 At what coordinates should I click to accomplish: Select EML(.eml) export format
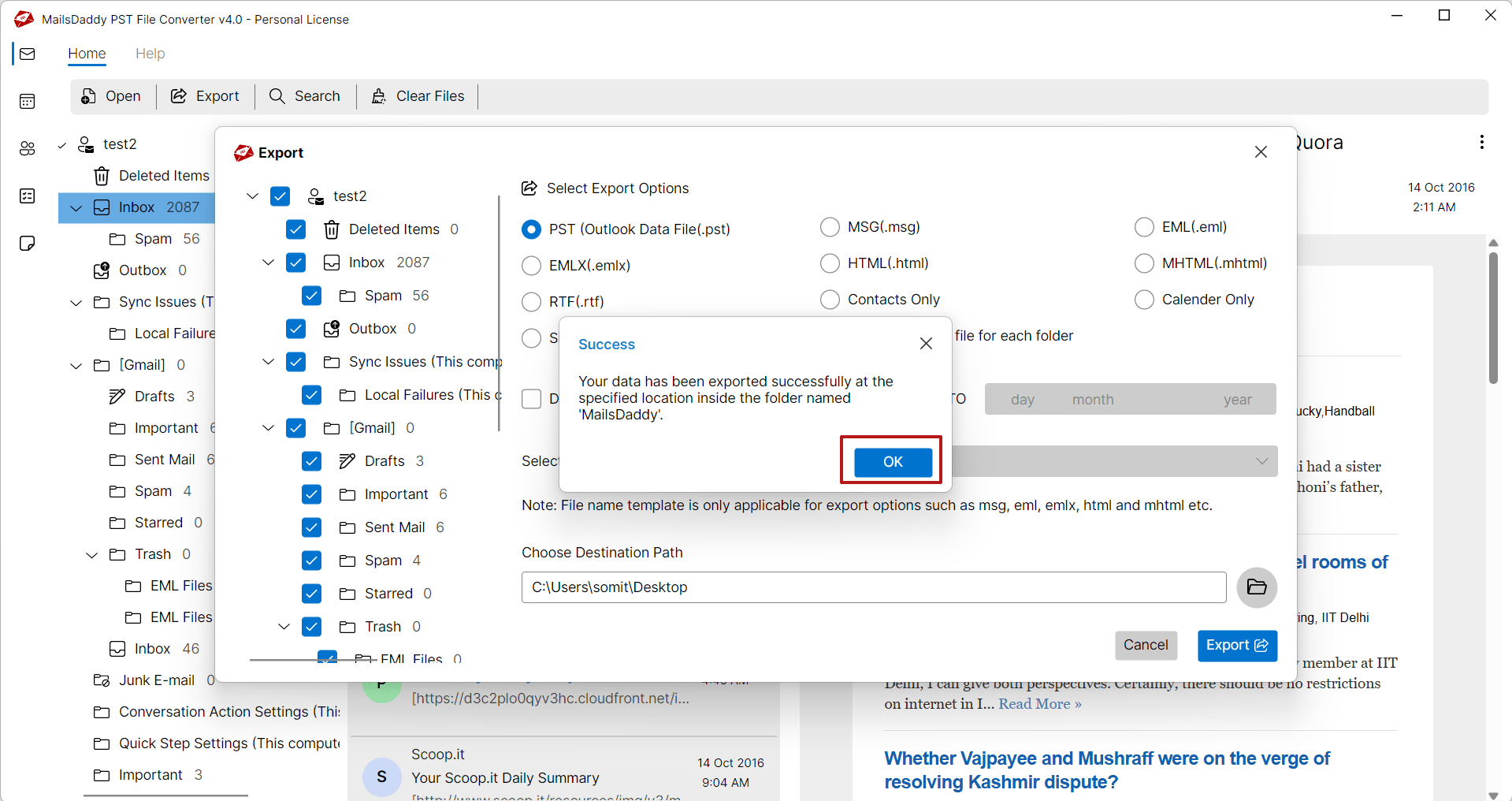(x=1144, y=227)
